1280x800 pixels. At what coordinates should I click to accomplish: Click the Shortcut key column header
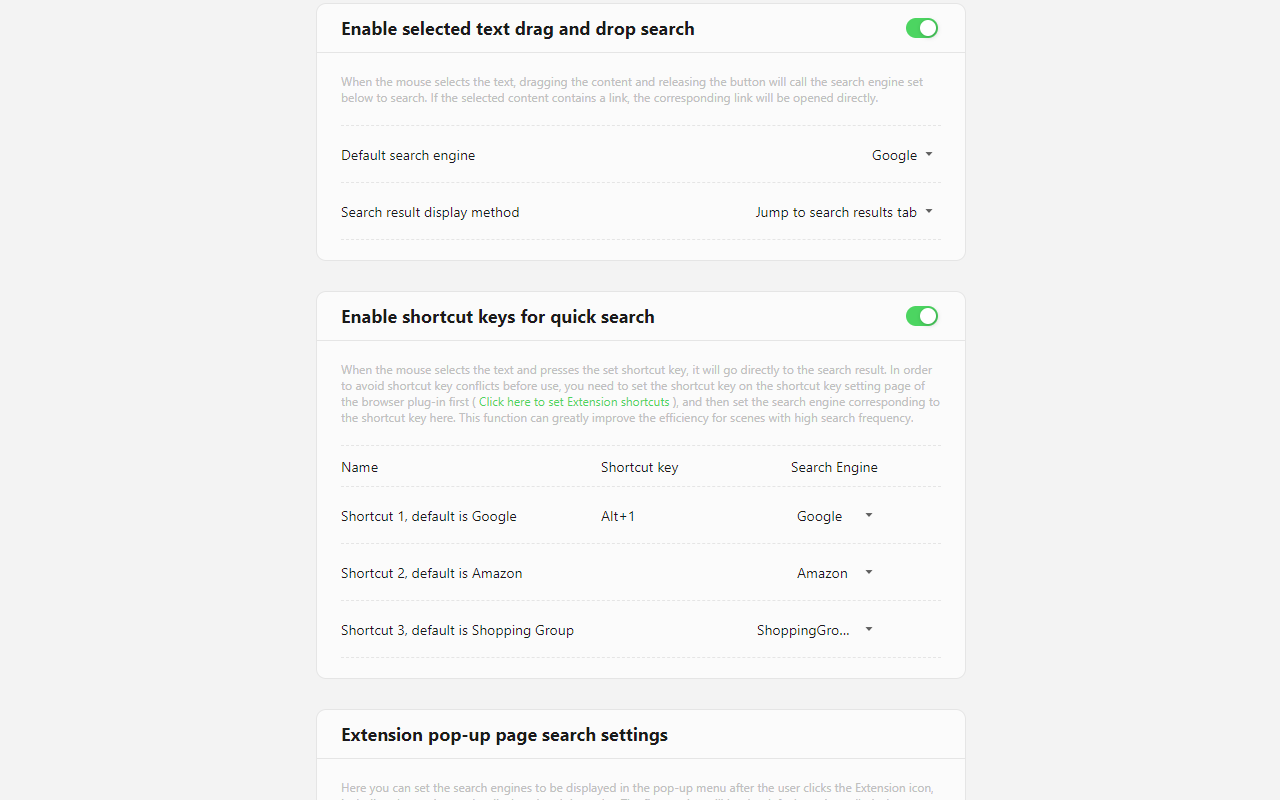click(x=639, y=467)
